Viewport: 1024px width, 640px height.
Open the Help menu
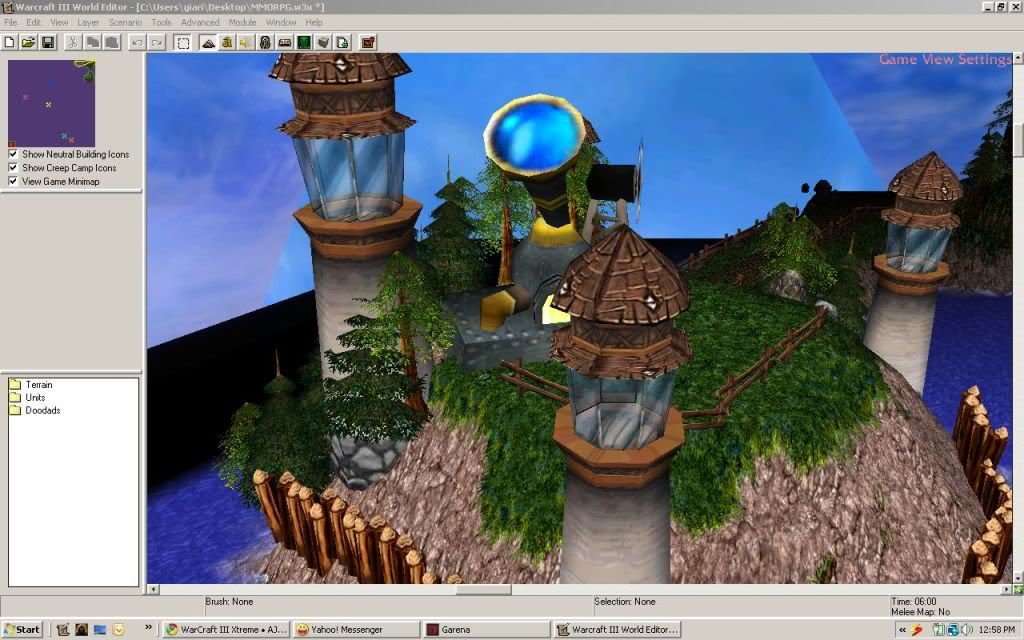click(x=314, y=22)
